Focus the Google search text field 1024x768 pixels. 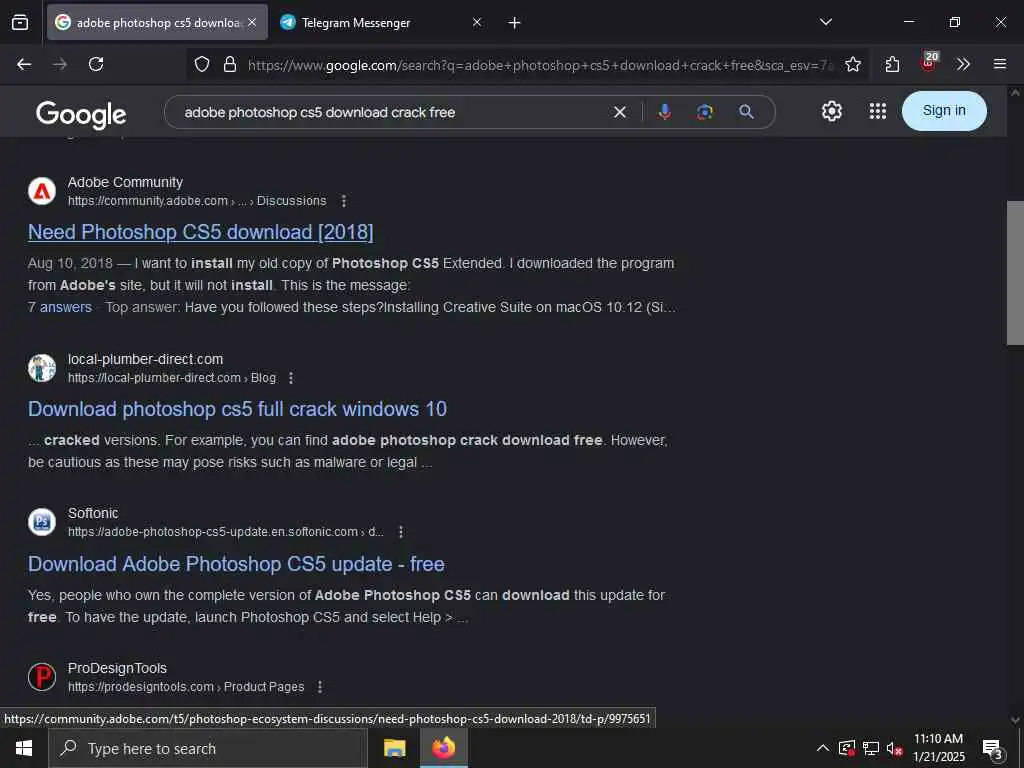[x=392, y=112]
